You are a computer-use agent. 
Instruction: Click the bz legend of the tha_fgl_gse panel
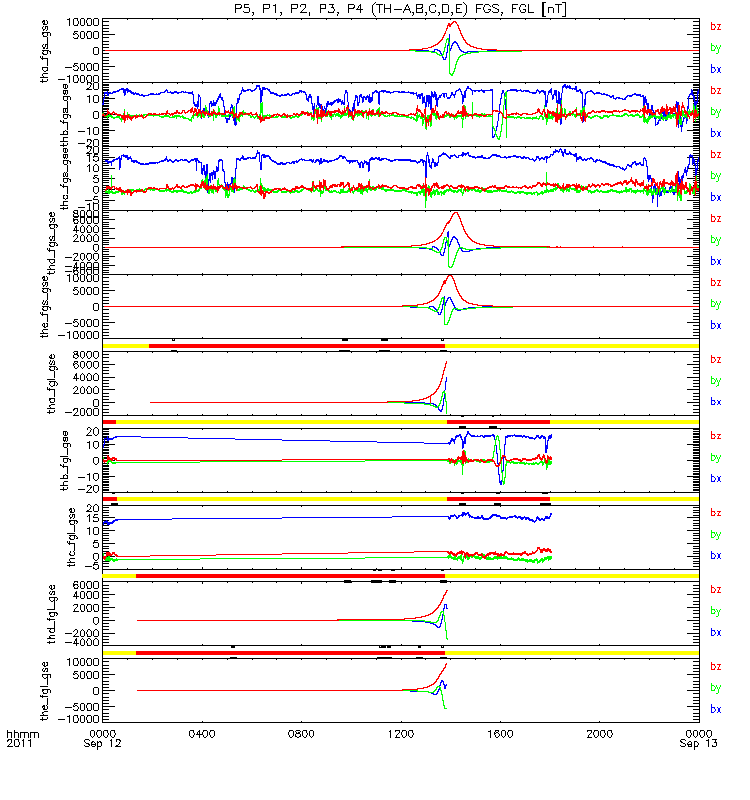(716, 360)
